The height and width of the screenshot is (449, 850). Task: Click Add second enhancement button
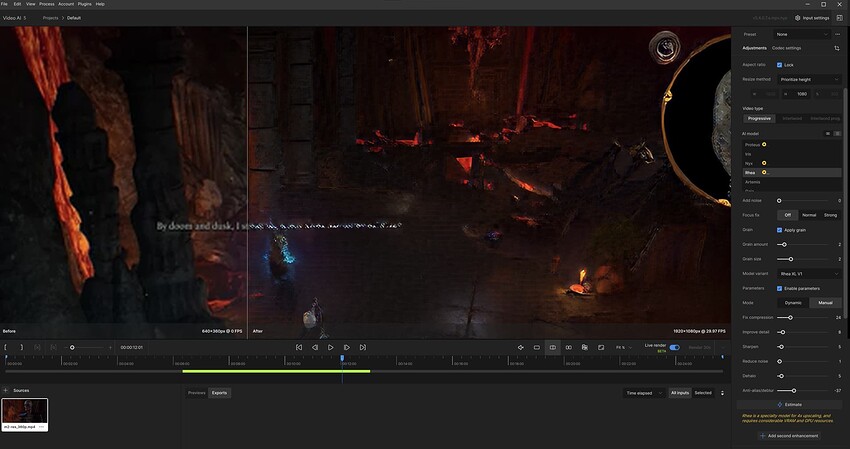pos(790,435)
